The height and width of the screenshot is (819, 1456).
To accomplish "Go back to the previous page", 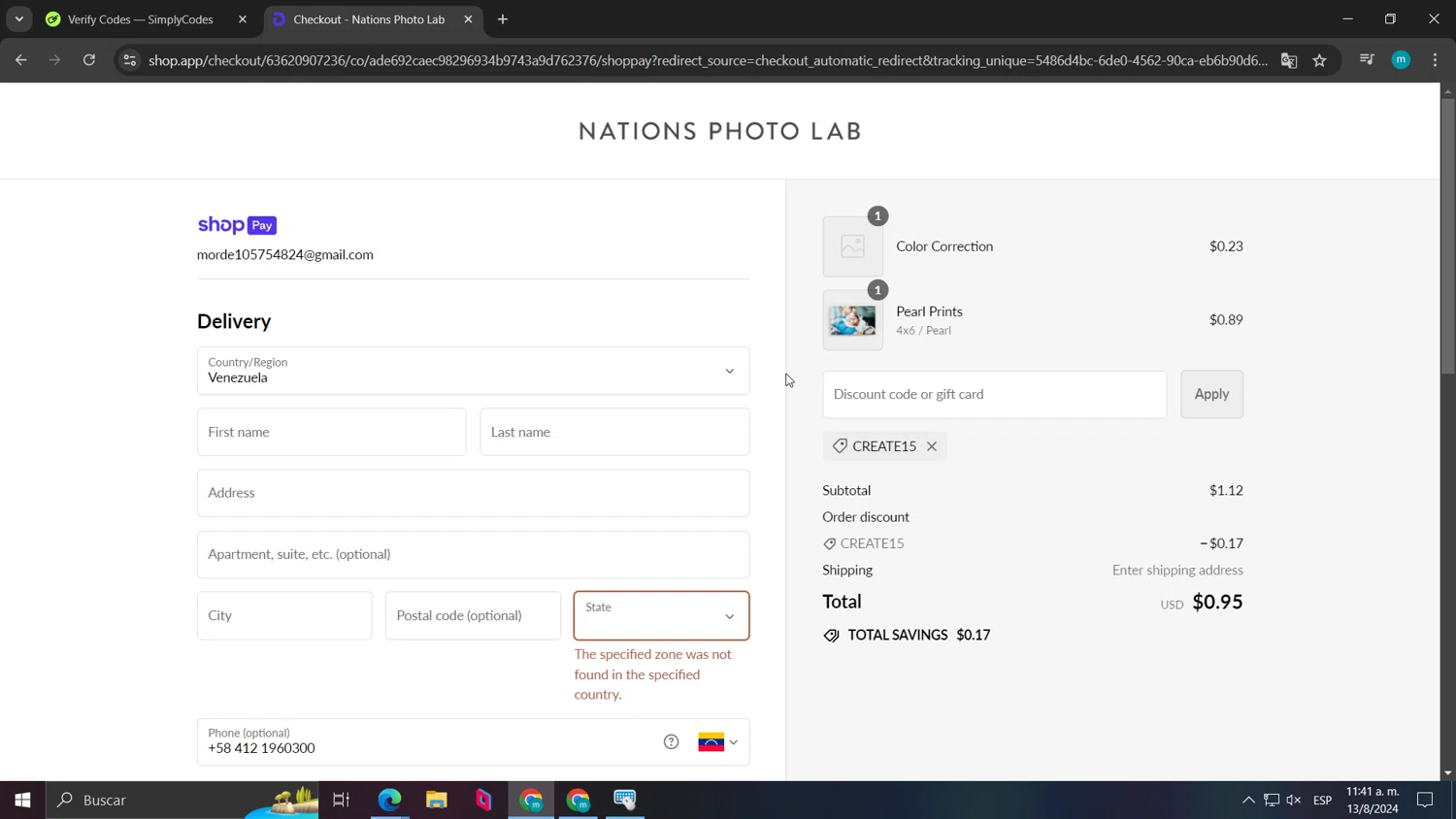I will pos(20,60).
